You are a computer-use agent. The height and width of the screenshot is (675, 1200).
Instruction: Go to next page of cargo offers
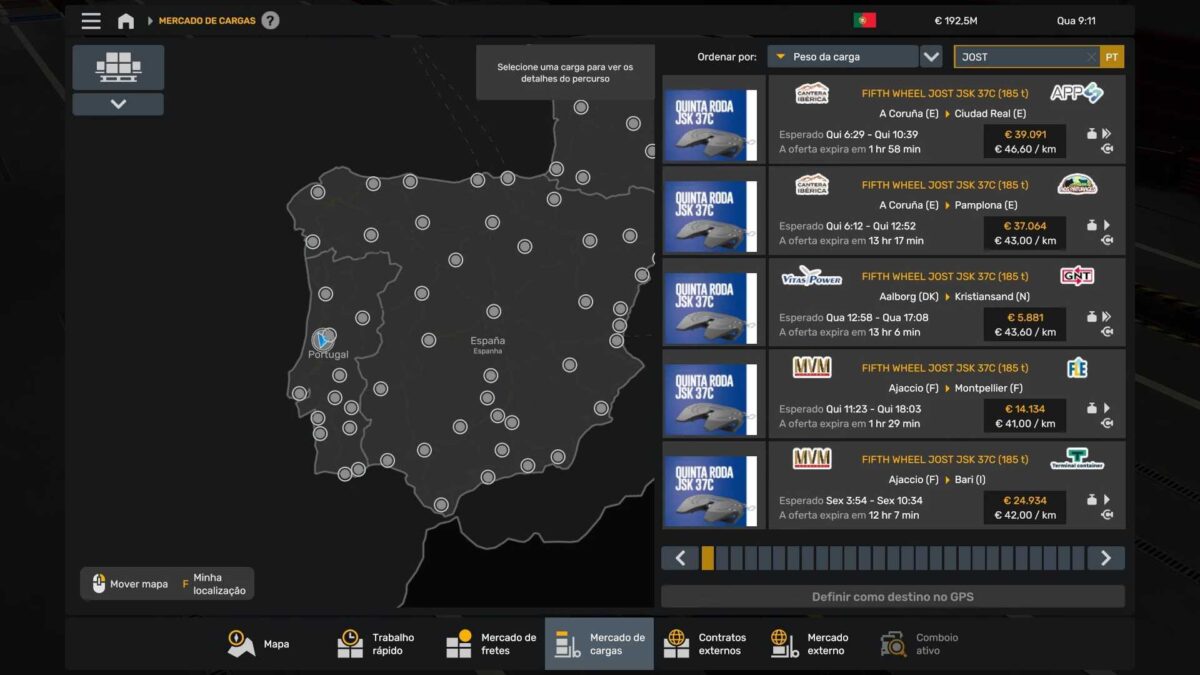click(x=1105, y=558)
